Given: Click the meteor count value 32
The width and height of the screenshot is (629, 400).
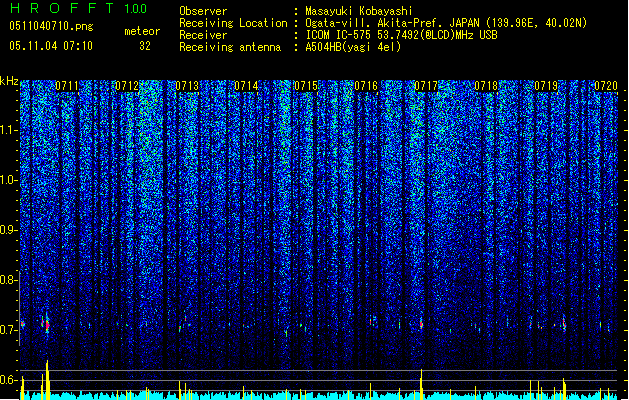Looking at the screenshot, I should tap(145, 46).
